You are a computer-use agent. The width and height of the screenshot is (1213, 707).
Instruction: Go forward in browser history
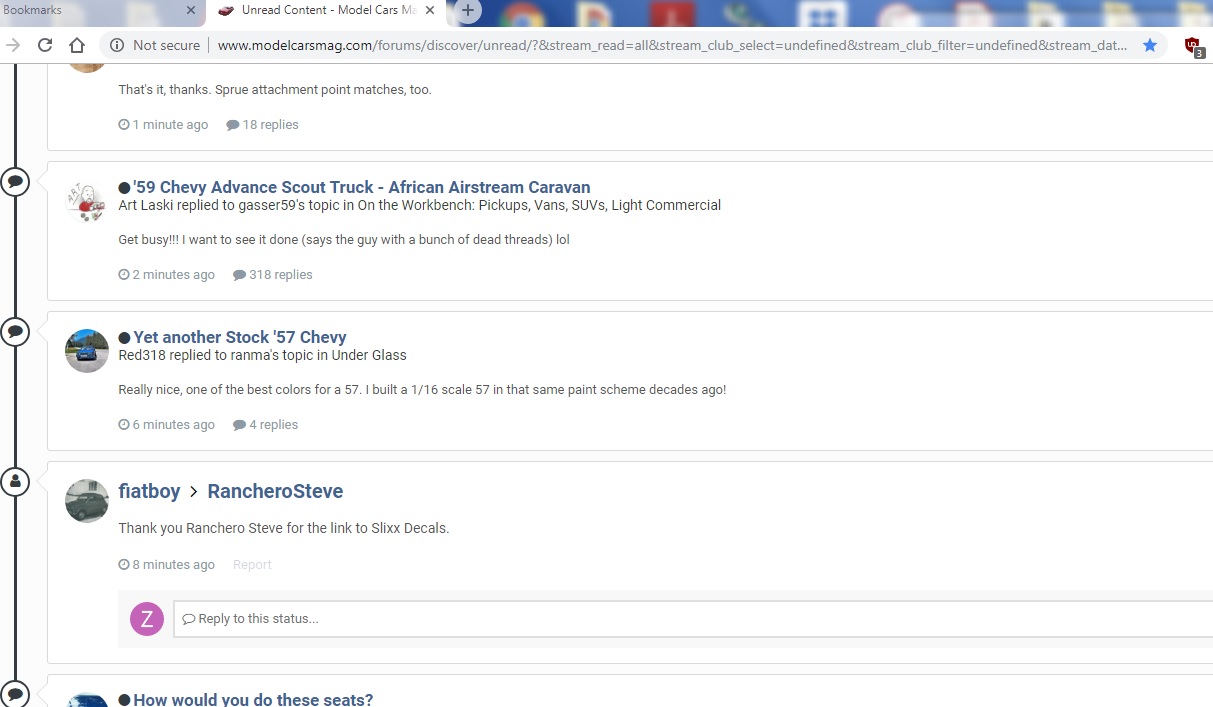pyautogui.click(x=13, y=45)
